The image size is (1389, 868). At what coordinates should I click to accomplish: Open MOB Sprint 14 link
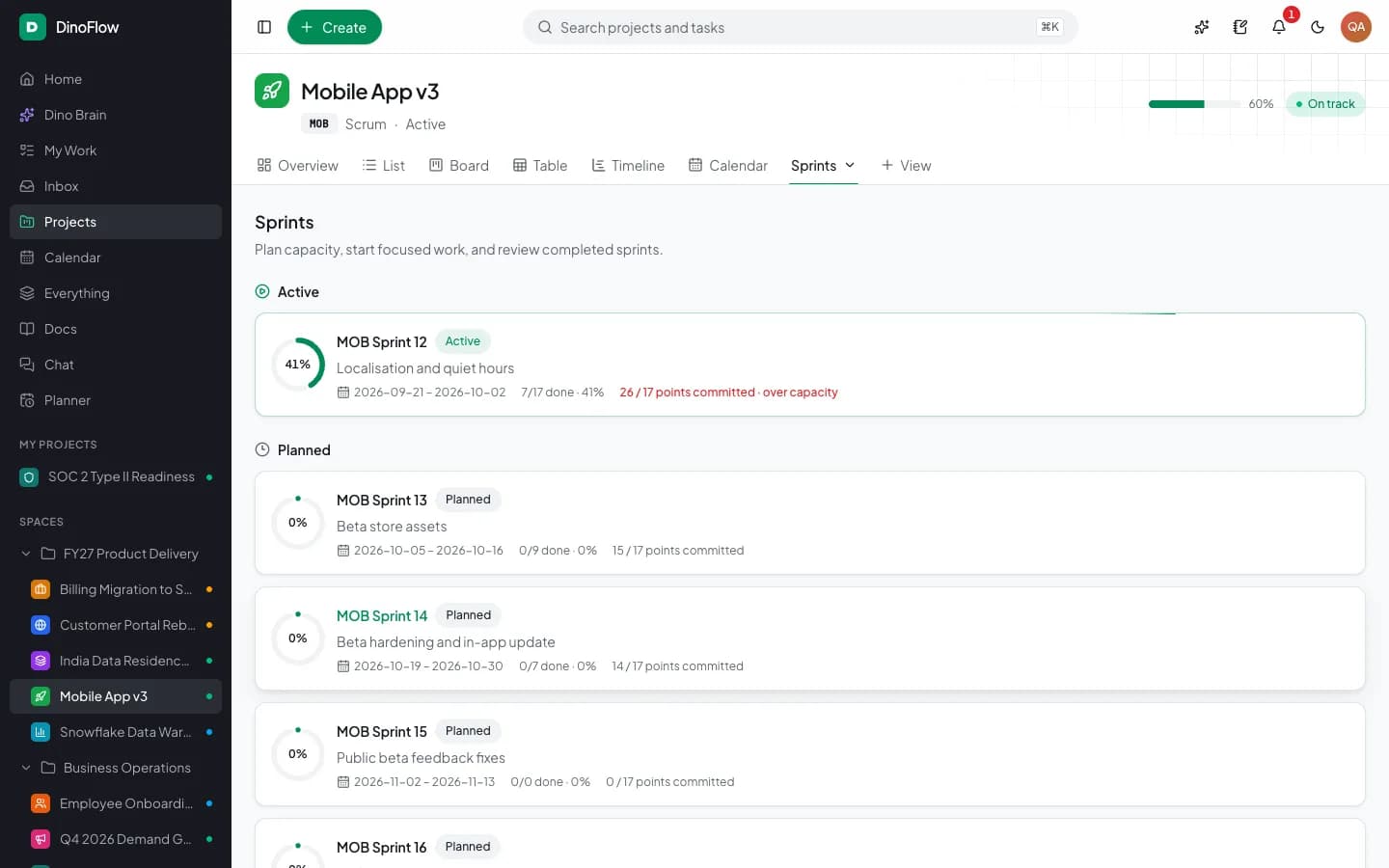pos(382,615)
